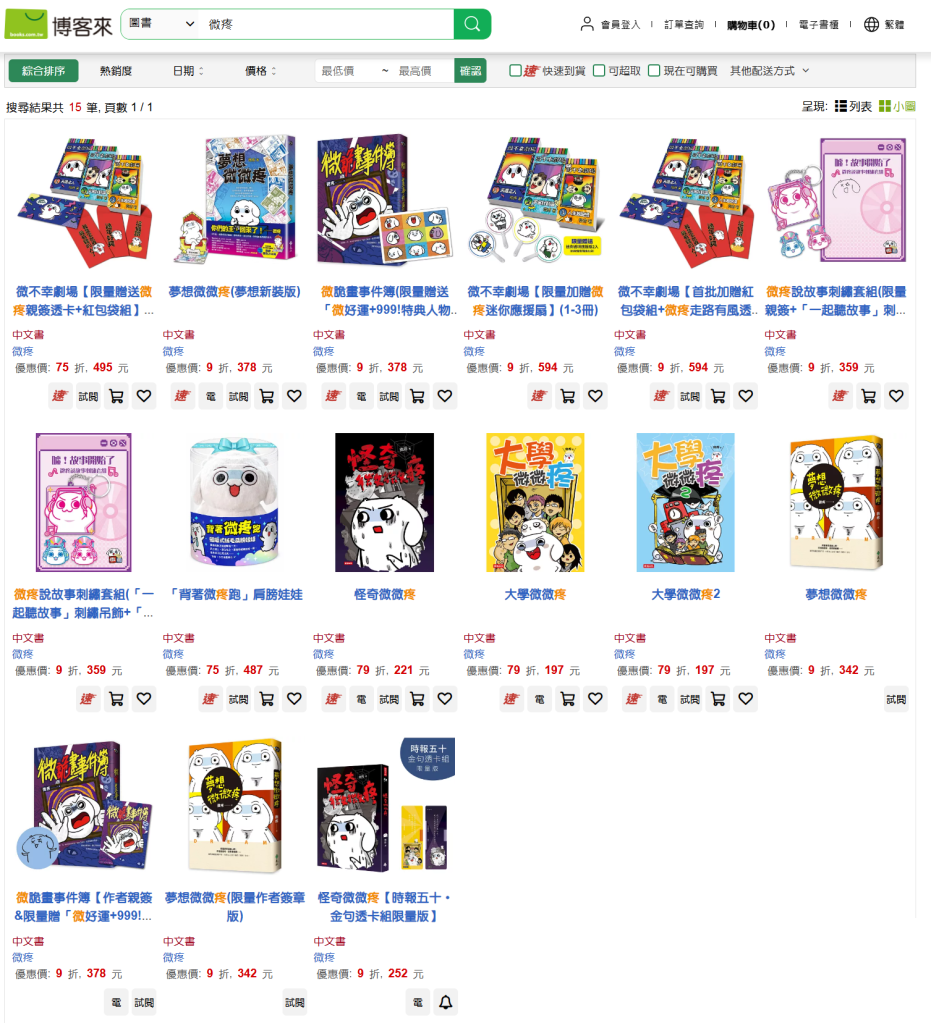The image size is (931, 1023).
Task: Open 會員登入 login link
Action: (x=611, y=25)
